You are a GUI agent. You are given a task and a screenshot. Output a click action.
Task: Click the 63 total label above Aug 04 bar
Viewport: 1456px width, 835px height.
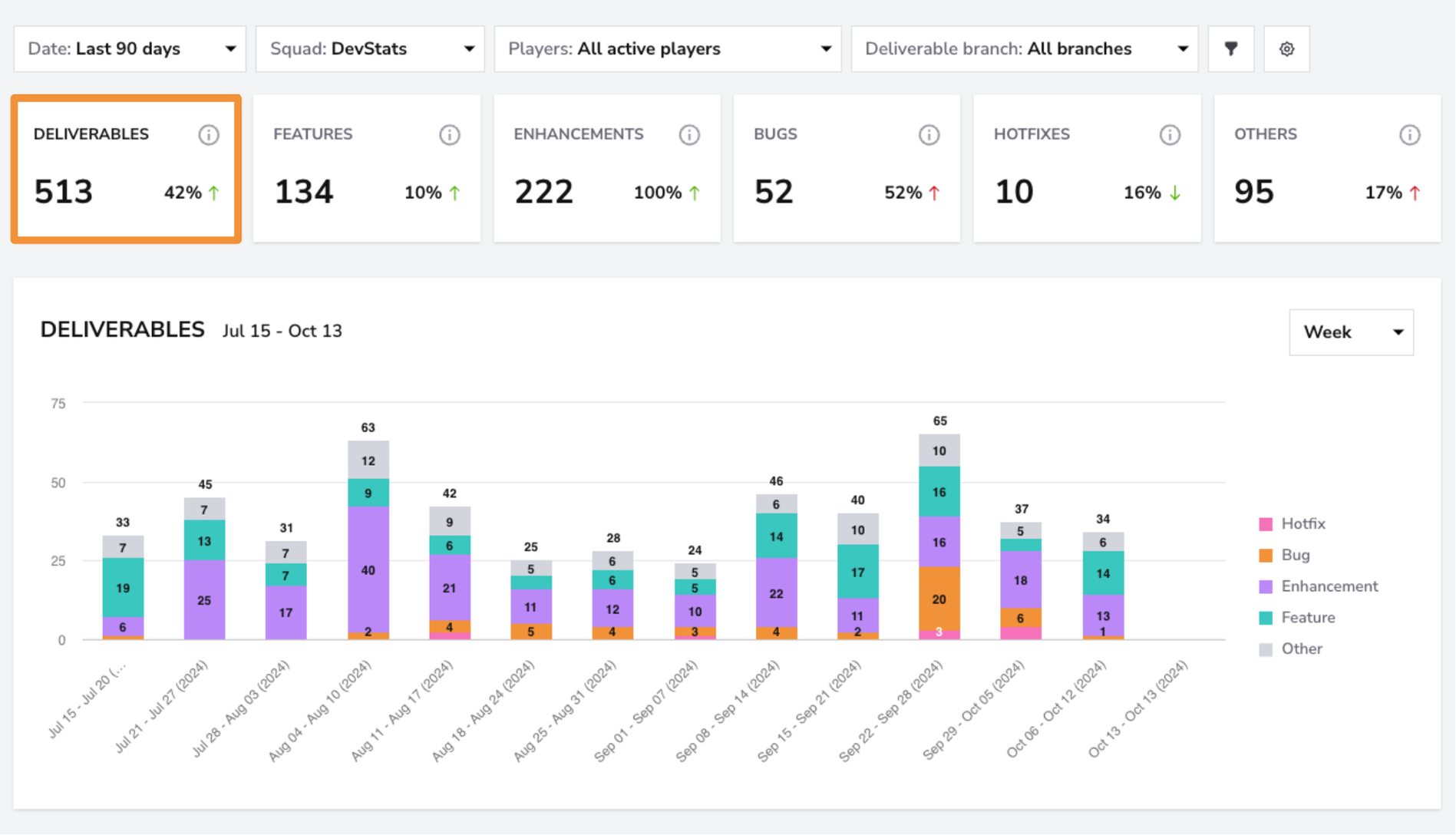pyautogui.click(x=368, y=427)
